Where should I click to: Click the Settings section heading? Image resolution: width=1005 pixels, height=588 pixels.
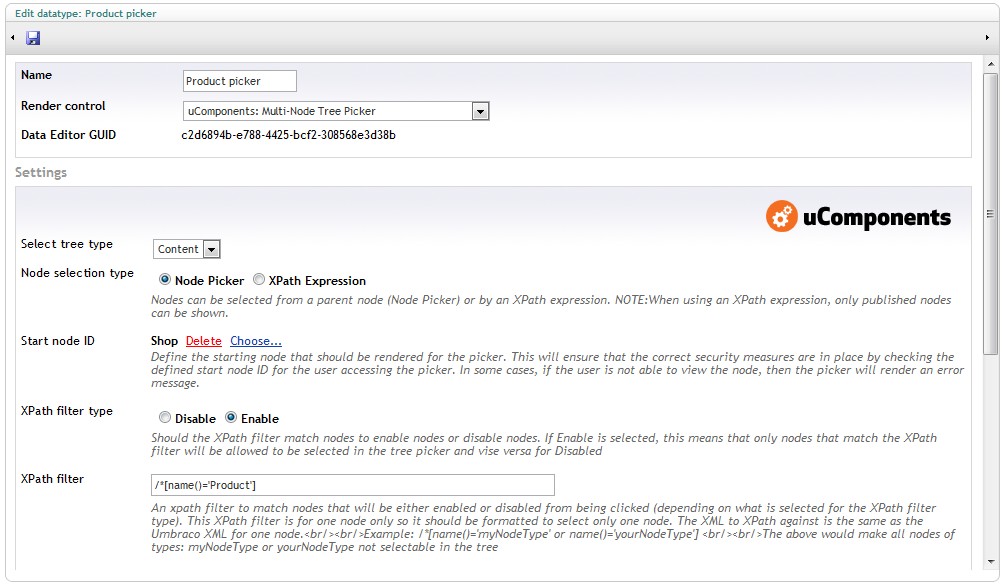click(x=41, y=172)
